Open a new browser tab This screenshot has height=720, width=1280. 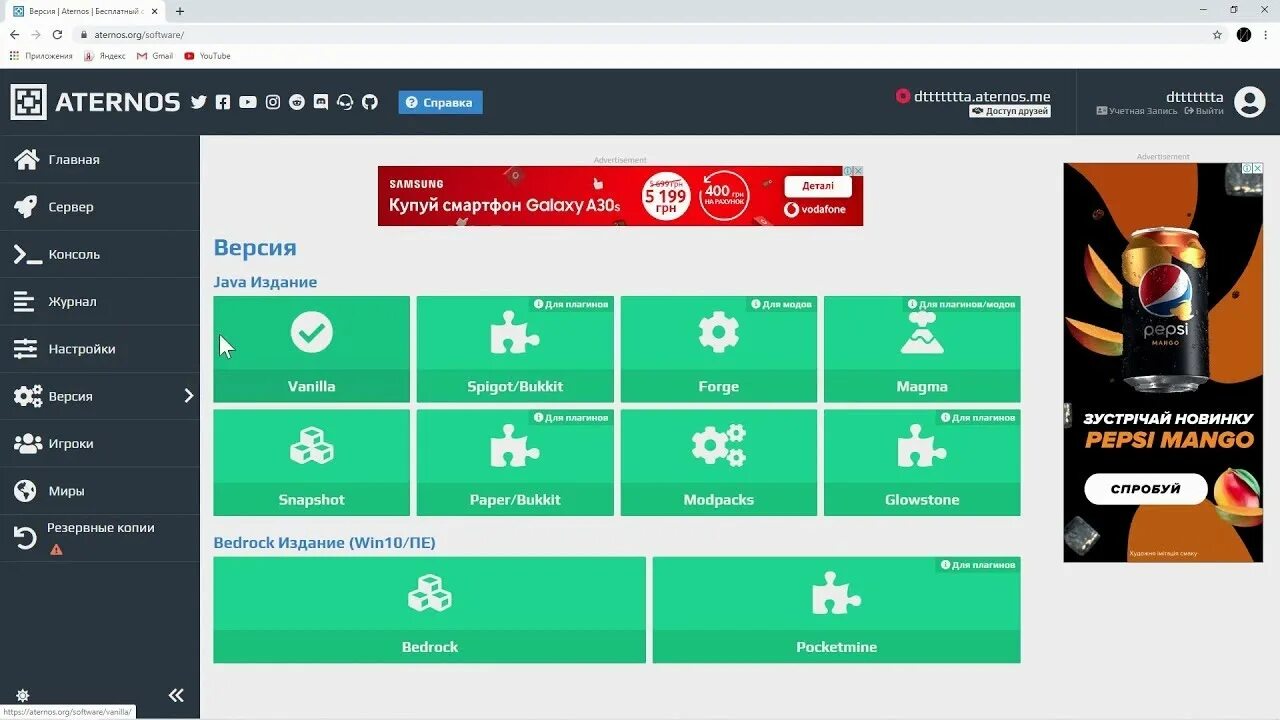[x=180, y=11]
